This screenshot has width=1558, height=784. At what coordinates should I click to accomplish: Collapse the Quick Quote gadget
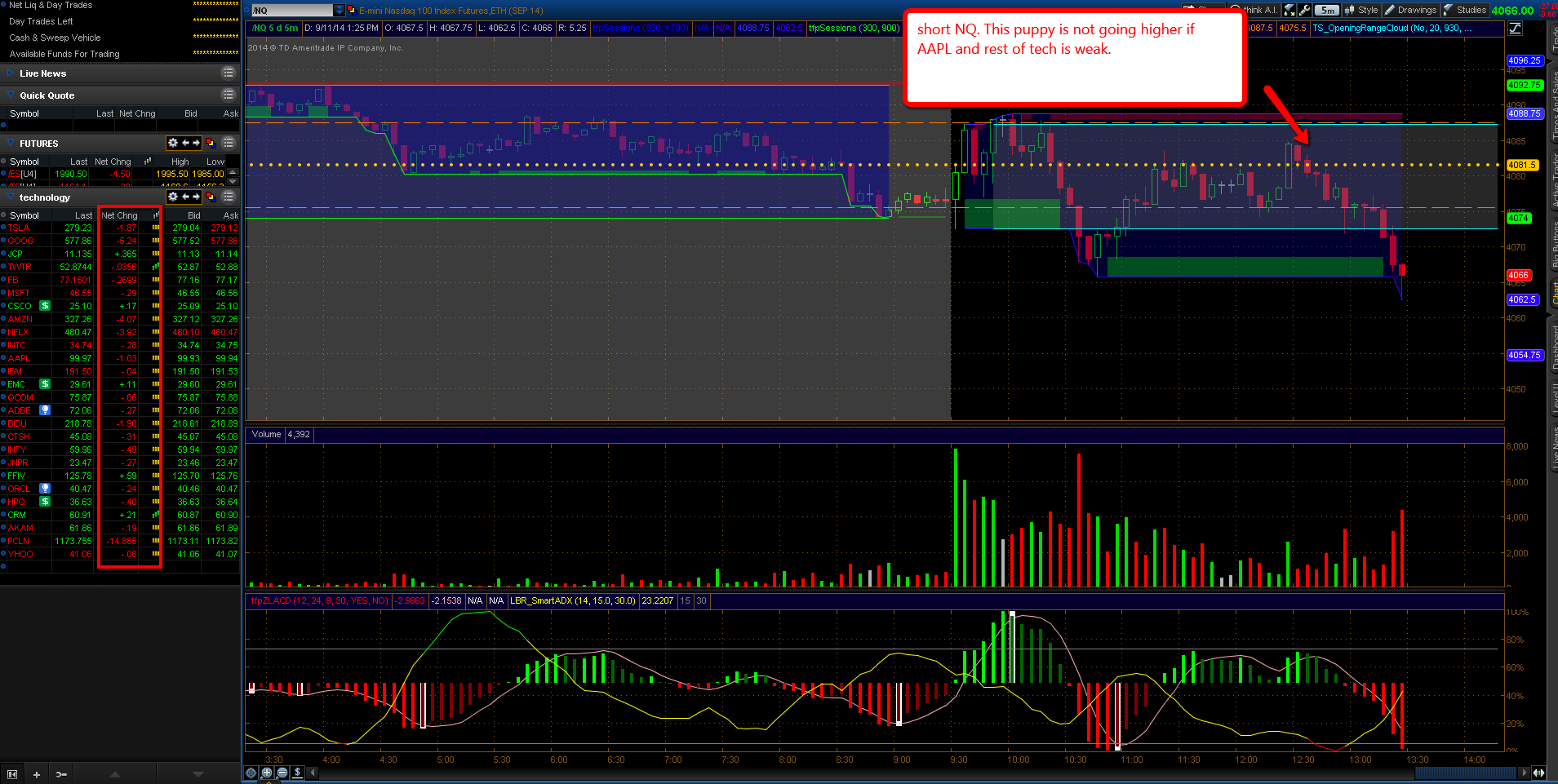click(x=11, y=95)
